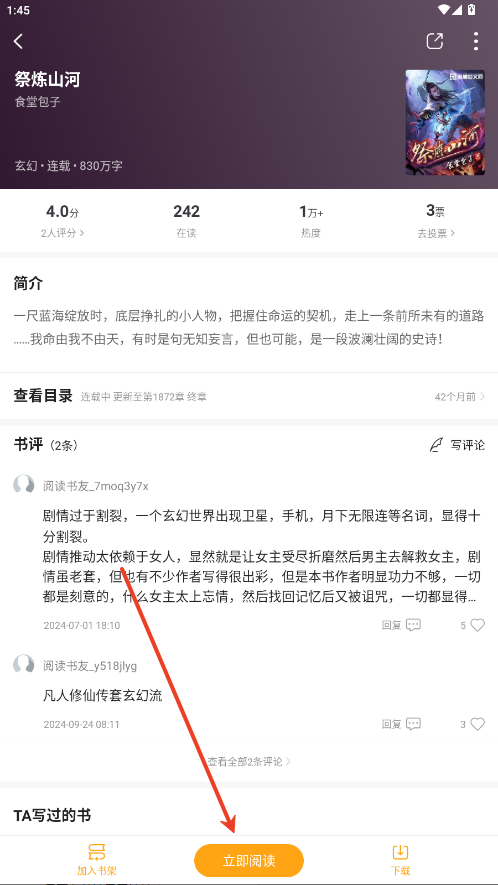Viewport: 498px width, 885px height.
Task: Expand 查看目录 chapter list row
Action: coord(249,396)
